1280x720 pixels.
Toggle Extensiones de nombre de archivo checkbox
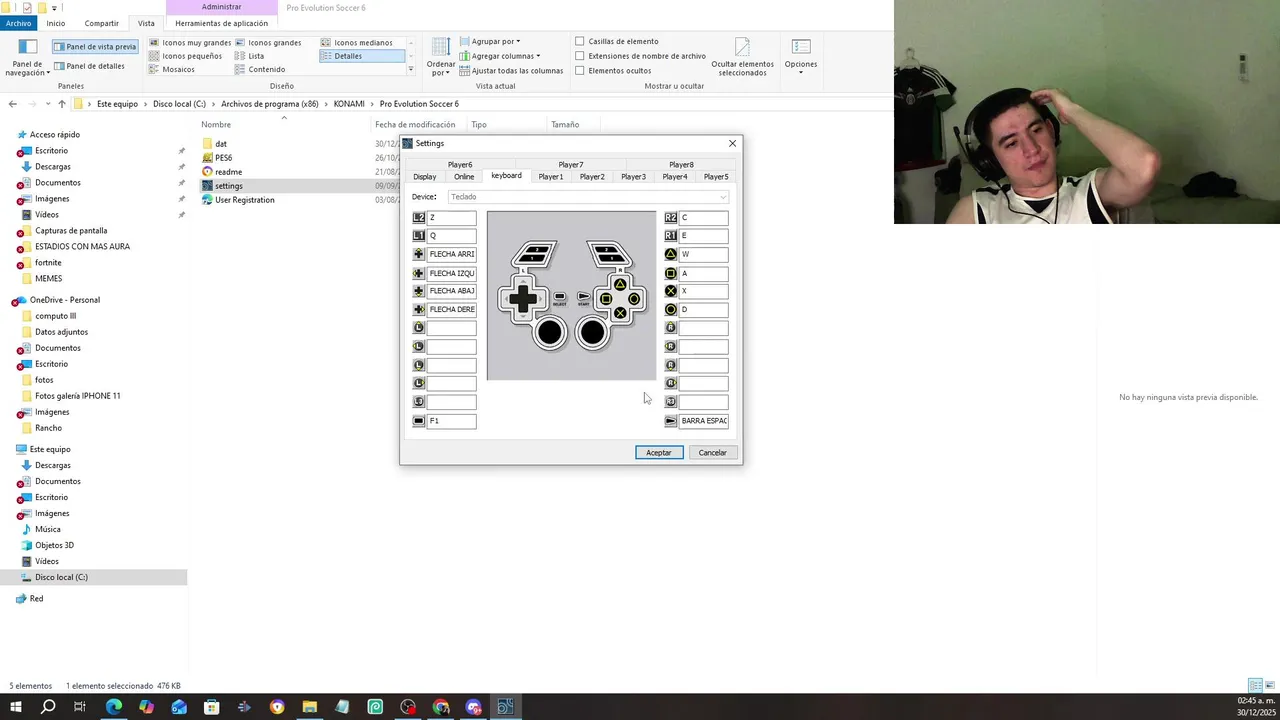pyautogui.click(x=580, y=56)
